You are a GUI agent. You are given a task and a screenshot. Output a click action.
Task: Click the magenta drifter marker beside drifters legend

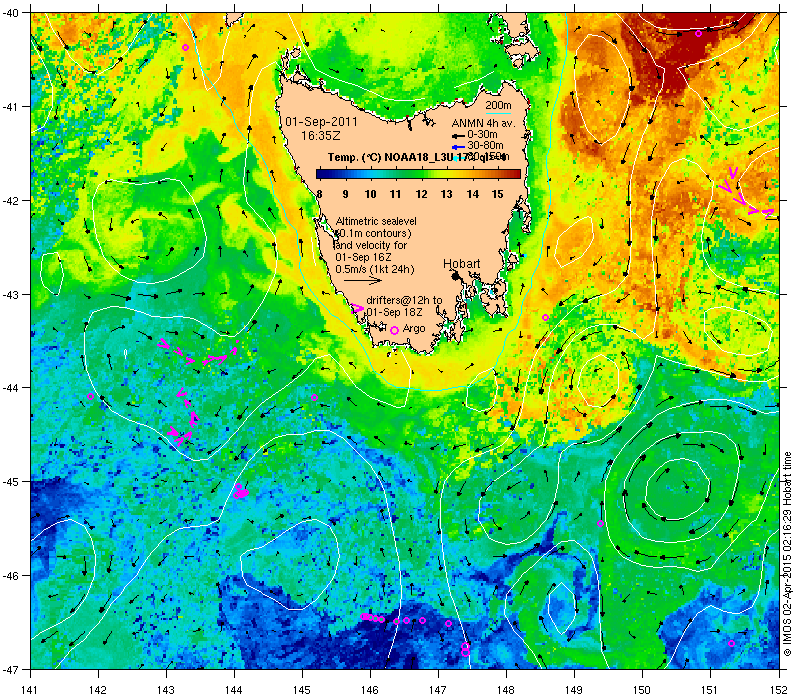358,308
